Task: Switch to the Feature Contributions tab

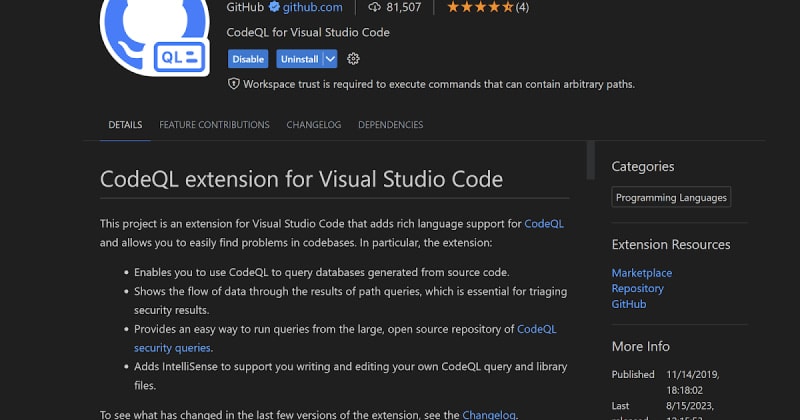Action: click(214, 125)
